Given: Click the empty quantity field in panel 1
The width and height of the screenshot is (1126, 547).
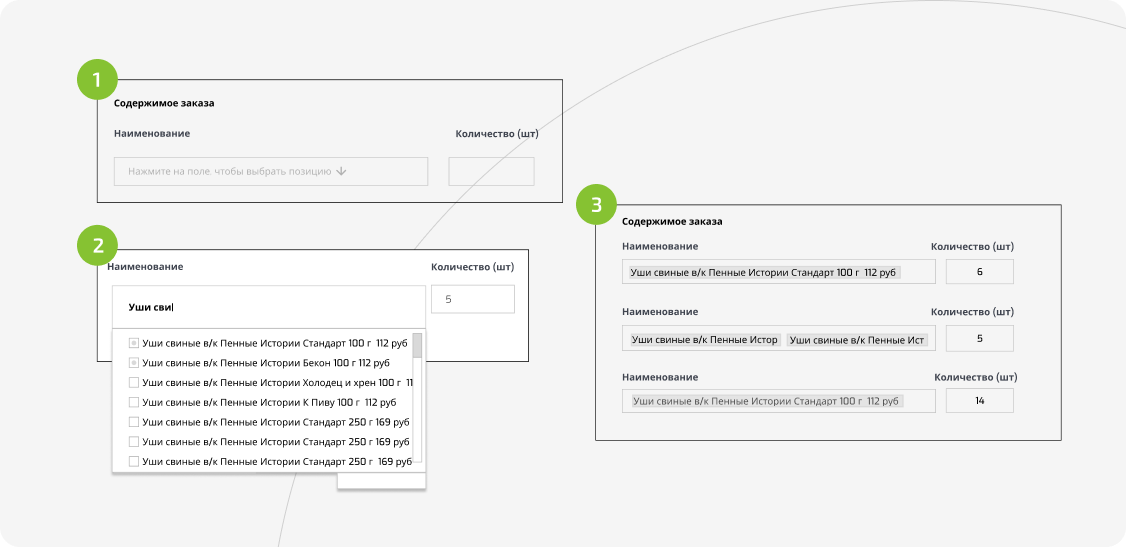Looking at the screenshot, I should tap(491, 172).
